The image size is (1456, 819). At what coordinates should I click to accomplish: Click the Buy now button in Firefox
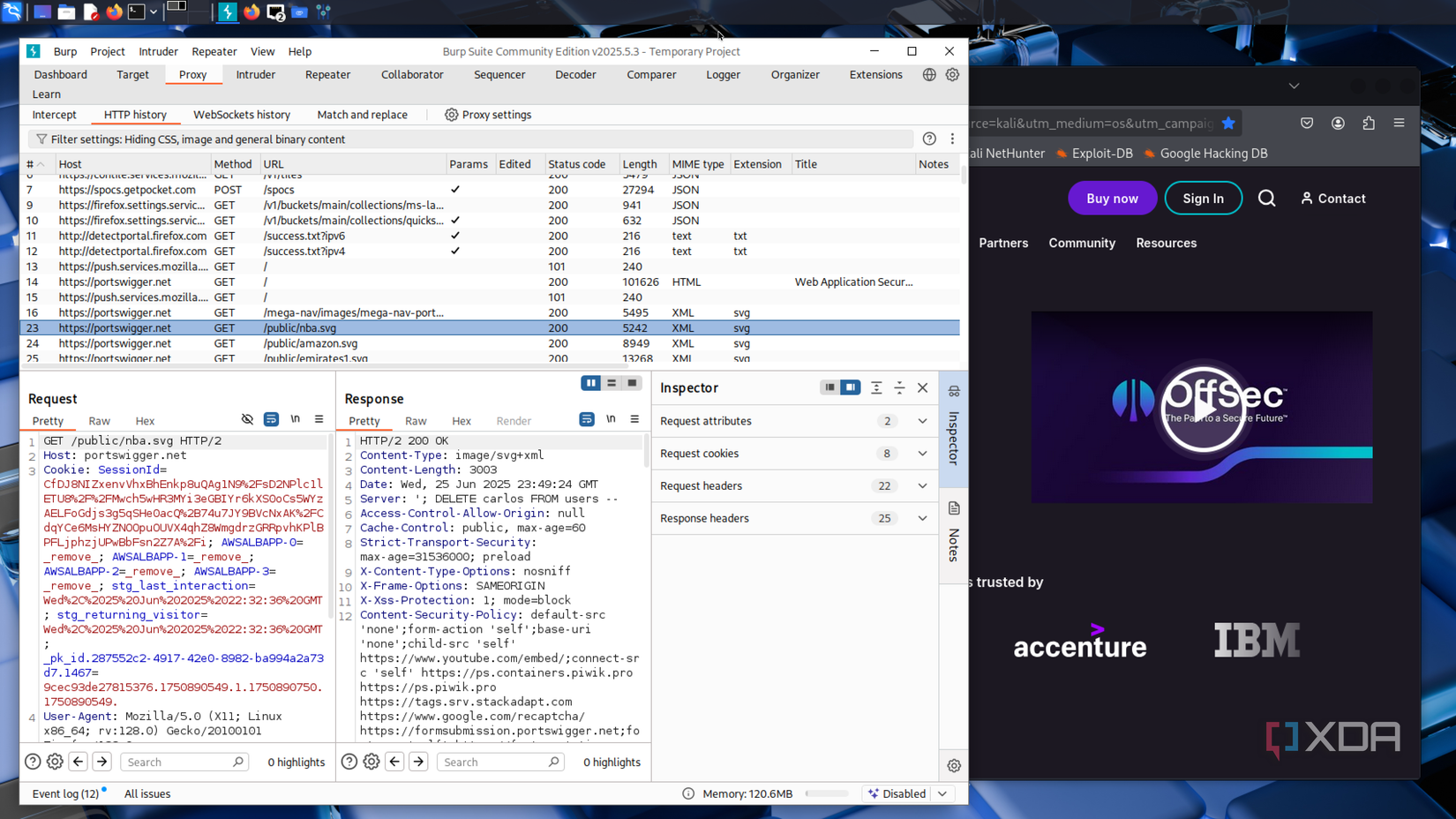[1112, 198]
